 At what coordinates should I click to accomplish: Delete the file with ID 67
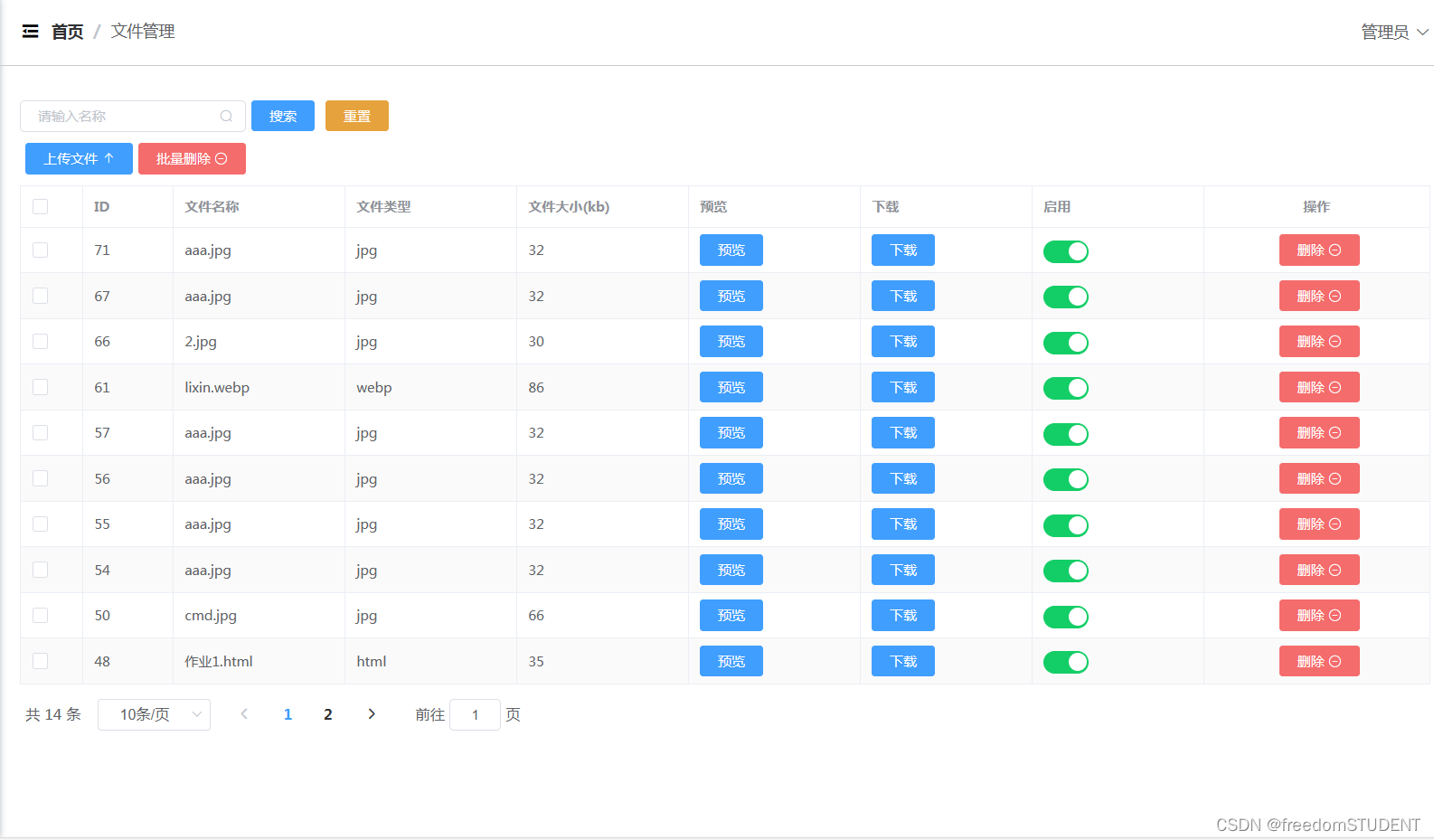click(1319, 296)
